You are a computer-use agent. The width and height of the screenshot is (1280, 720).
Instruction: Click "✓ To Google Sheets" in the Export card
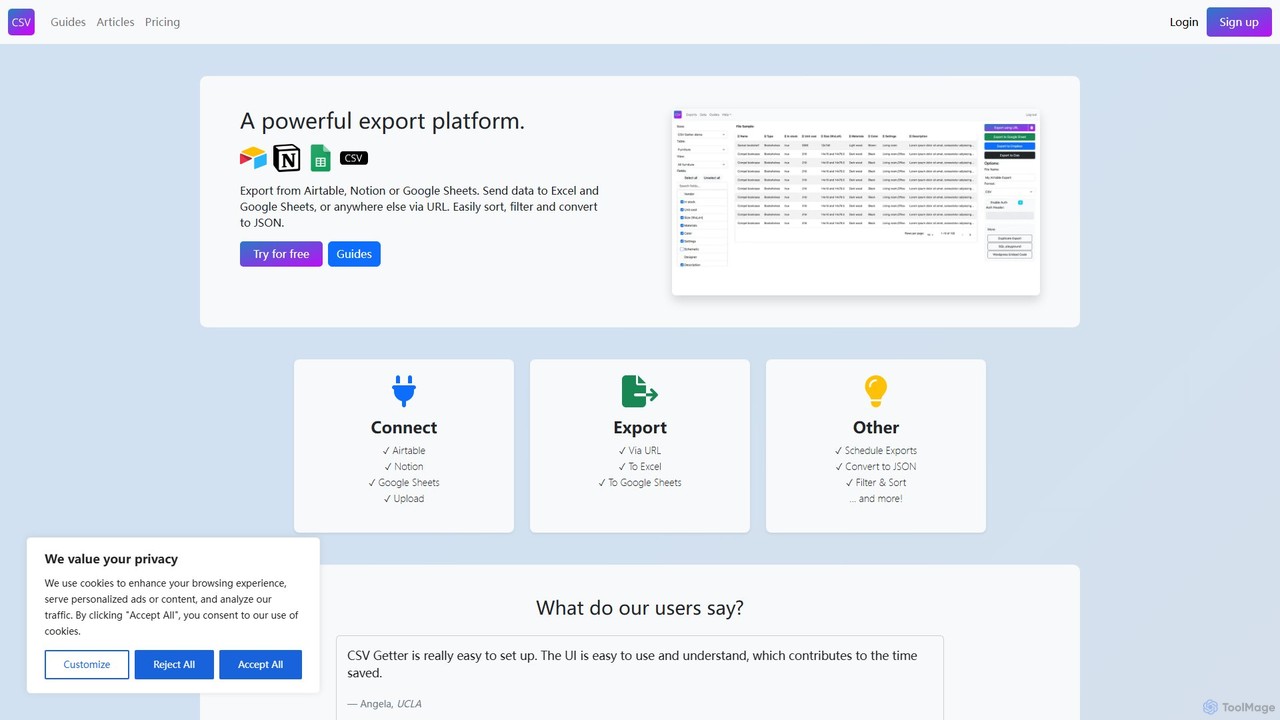tap(640, 483)
